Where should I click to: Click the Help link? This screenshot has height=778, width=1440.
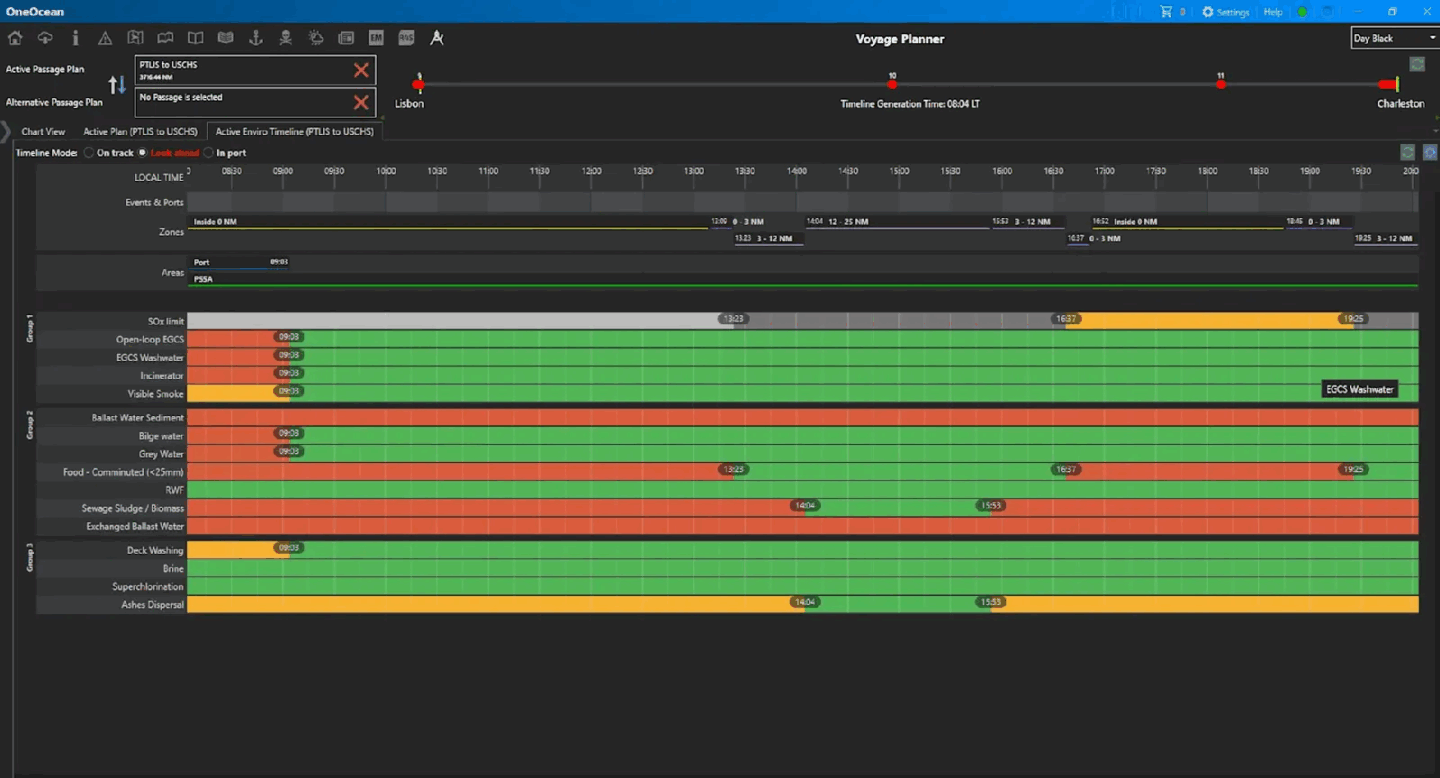click(x=1273, y=12)
